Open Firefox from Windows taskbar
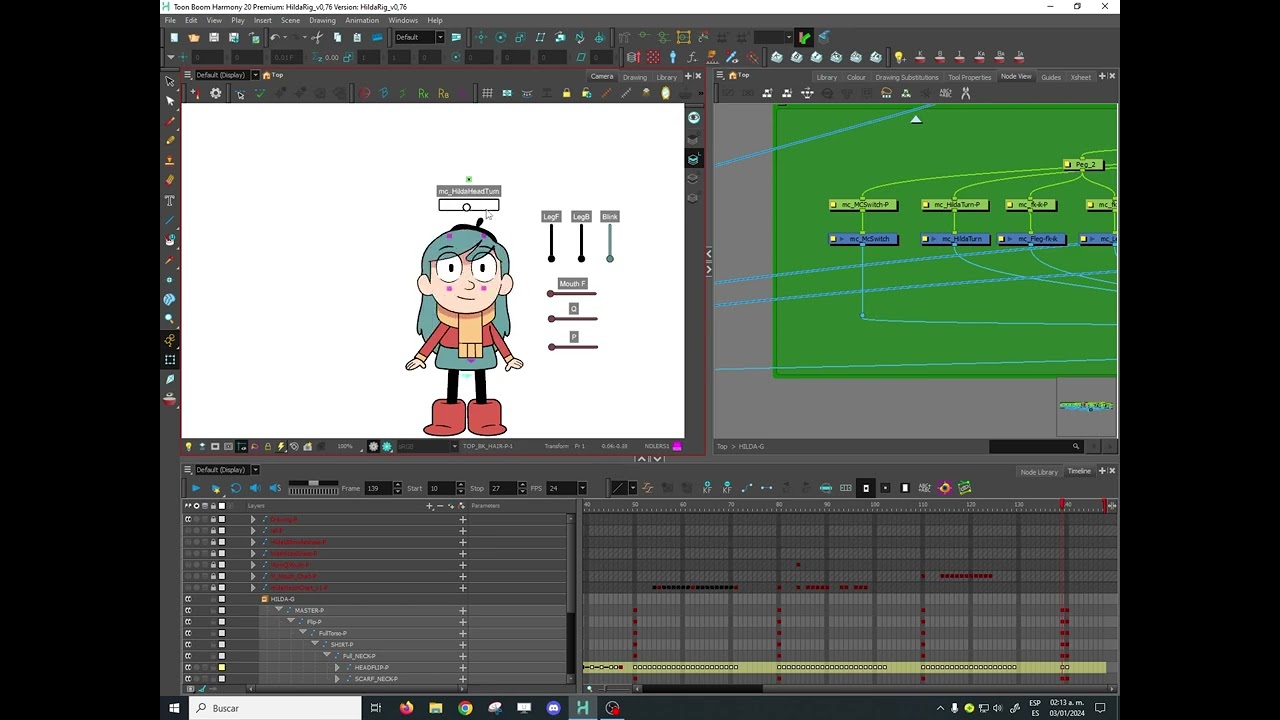1280x720 pixels. 406,708
